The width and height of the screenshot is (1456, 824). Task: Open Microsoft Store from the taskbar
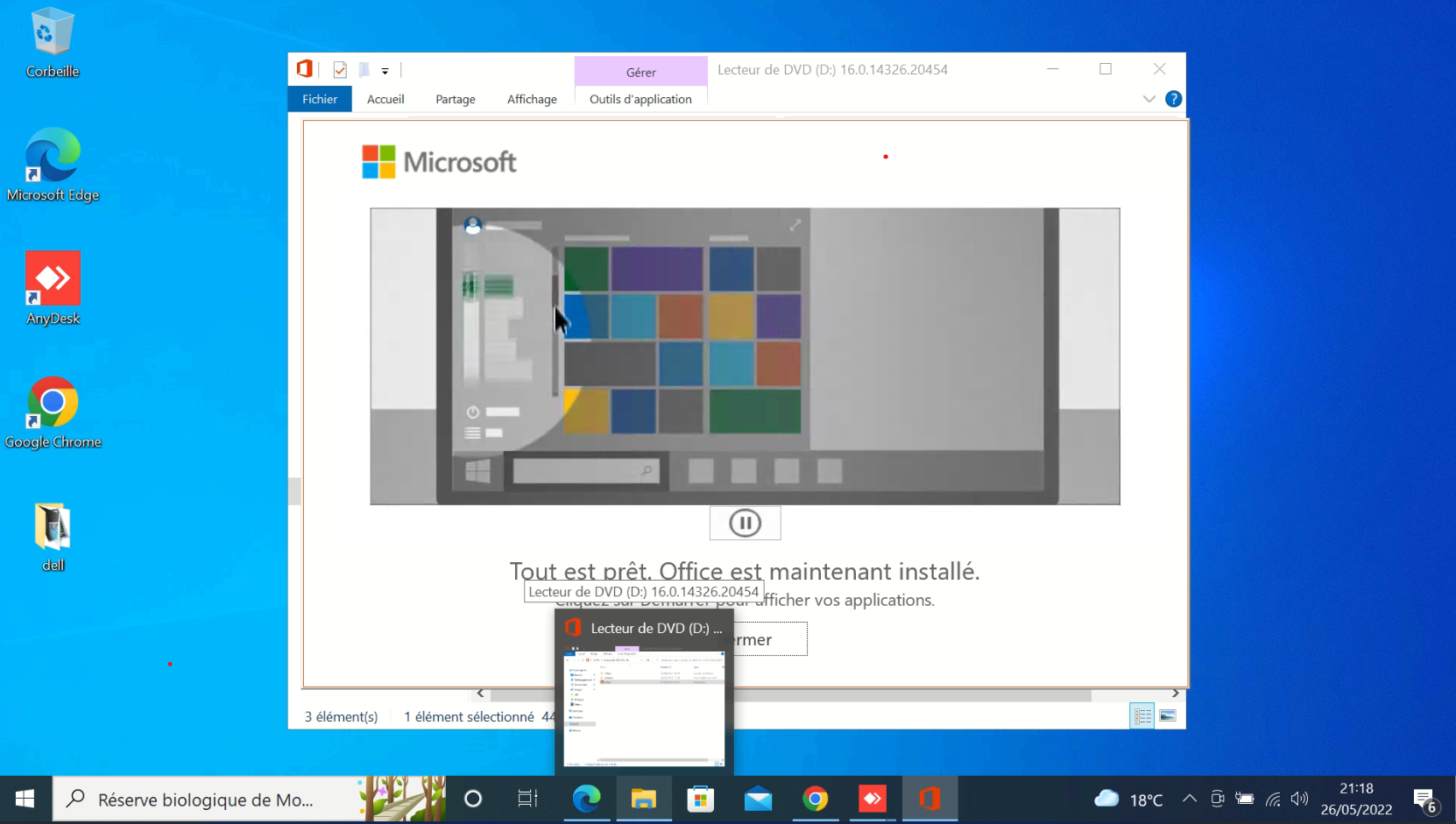pos(701,799)
